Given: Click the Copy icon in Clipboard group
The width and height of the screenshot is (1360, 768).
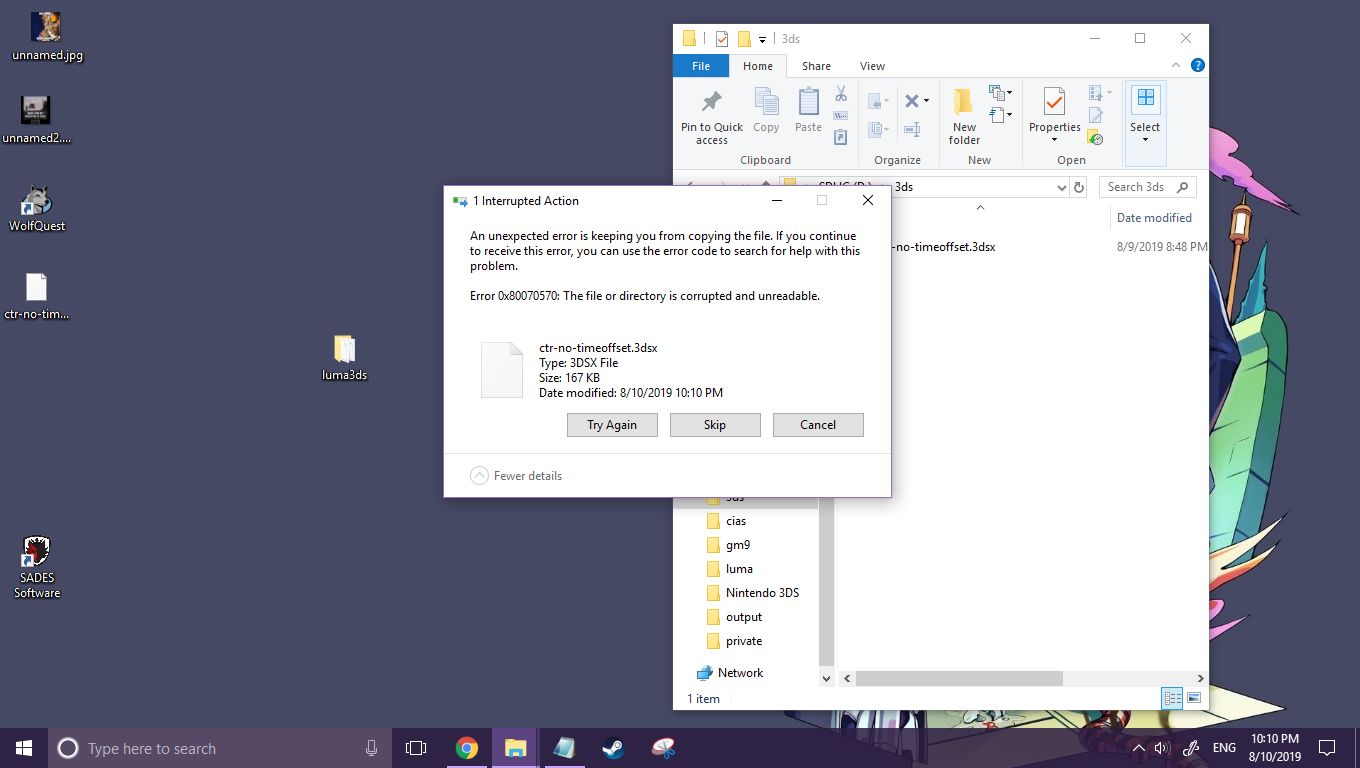Looking at the screenshot, I should [x=767, y=102].
